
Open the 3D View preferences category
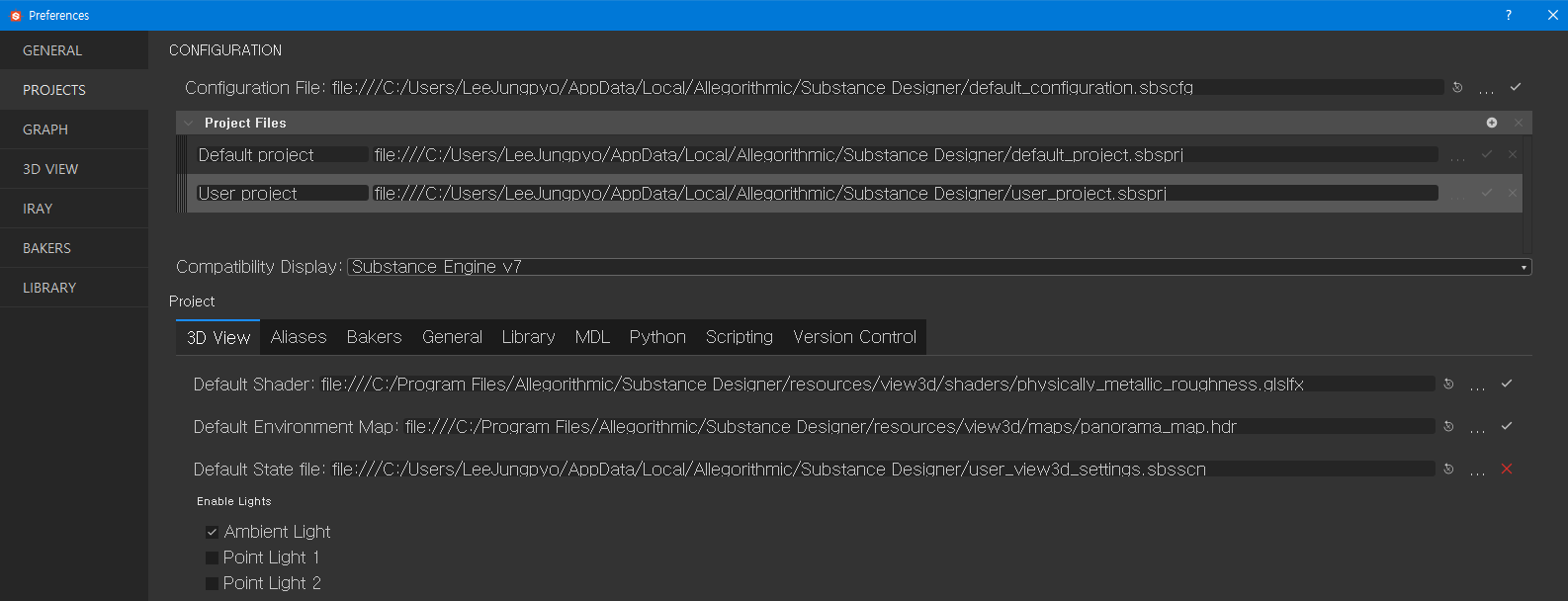tap(74, 169)
